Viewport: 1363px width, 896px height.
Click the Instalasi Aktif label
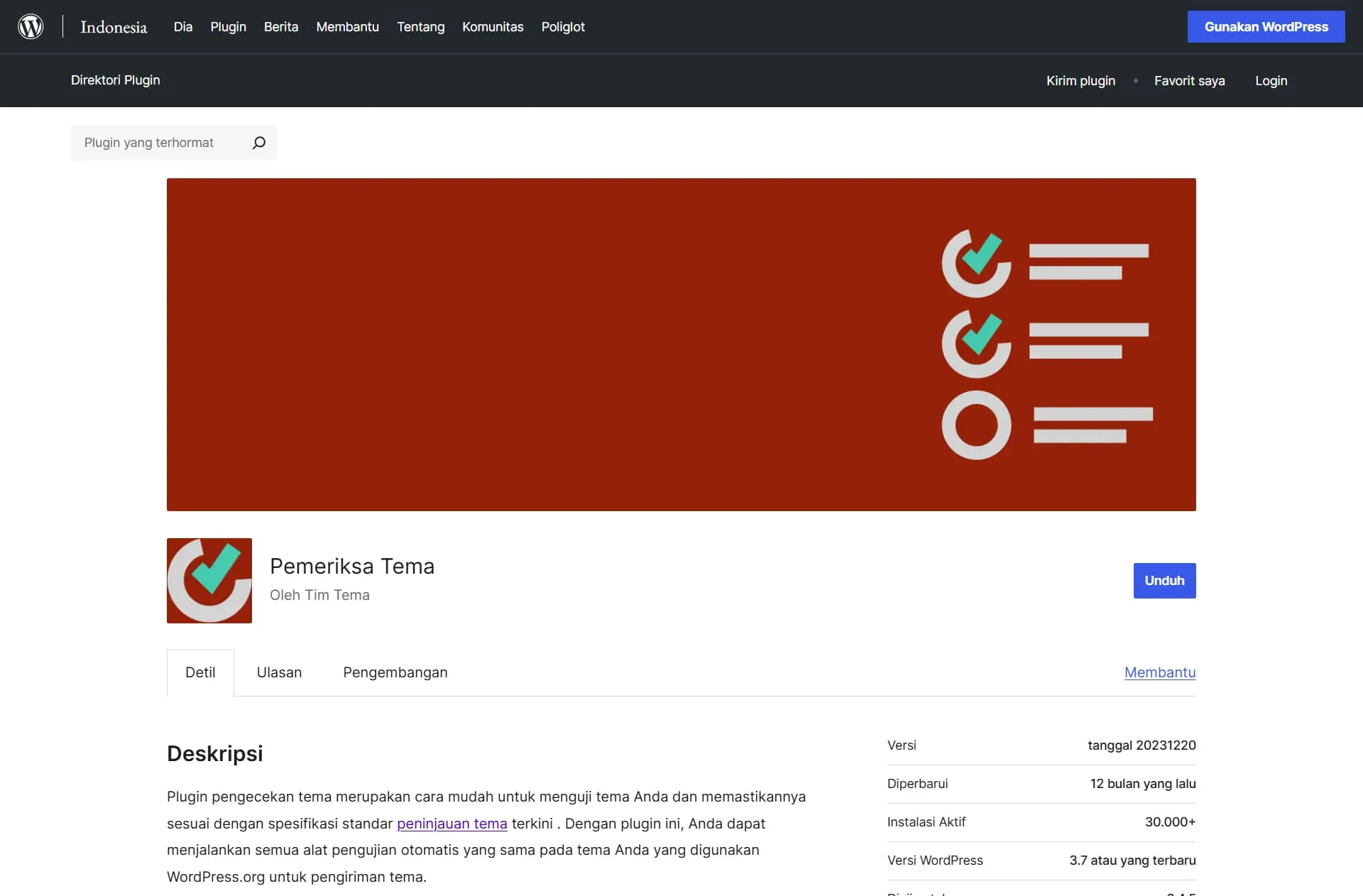pyautogui.click(x=926, y=822)
